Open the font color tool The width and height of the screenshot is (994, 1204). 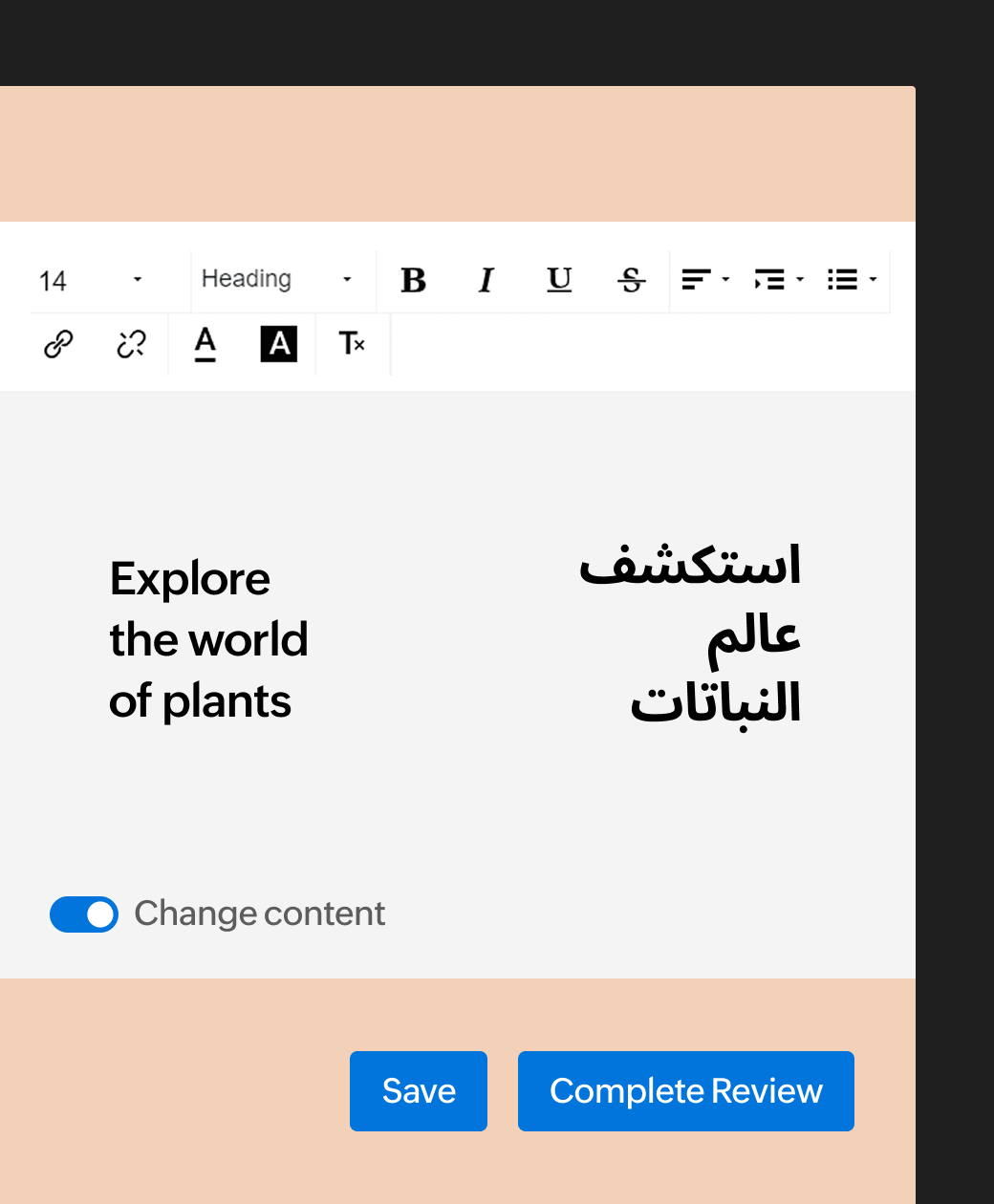[x=205, y=343]
